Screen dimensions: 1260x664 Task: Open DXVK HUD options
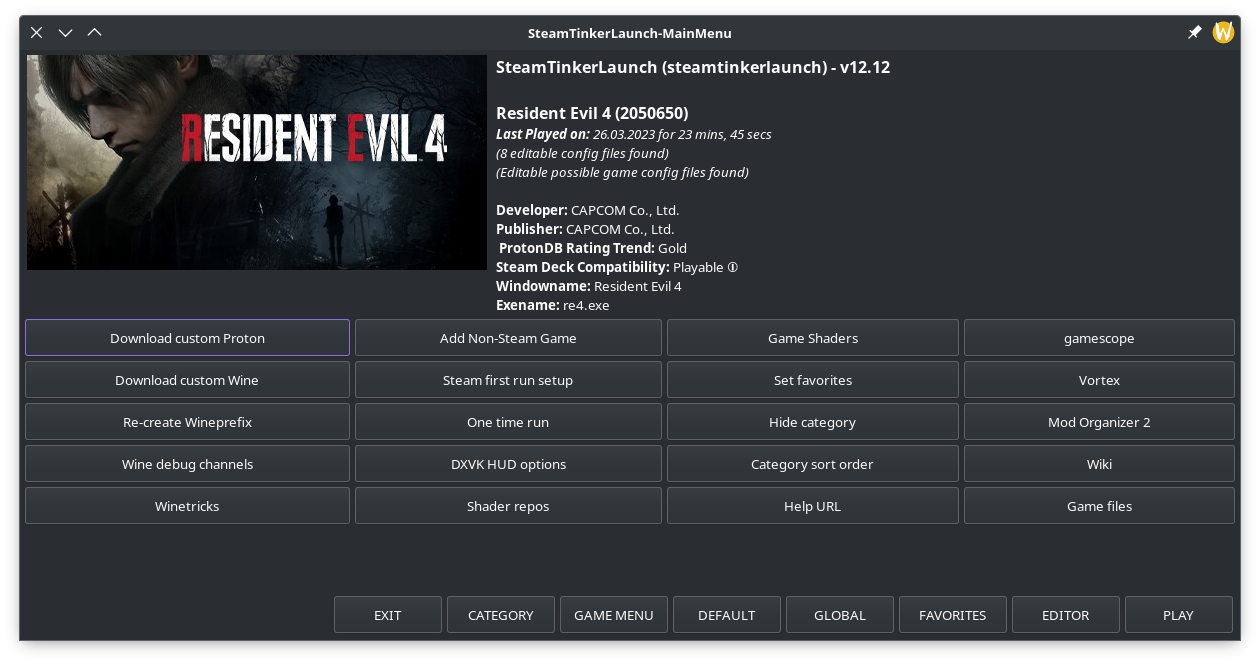click(x=508, y=464)
